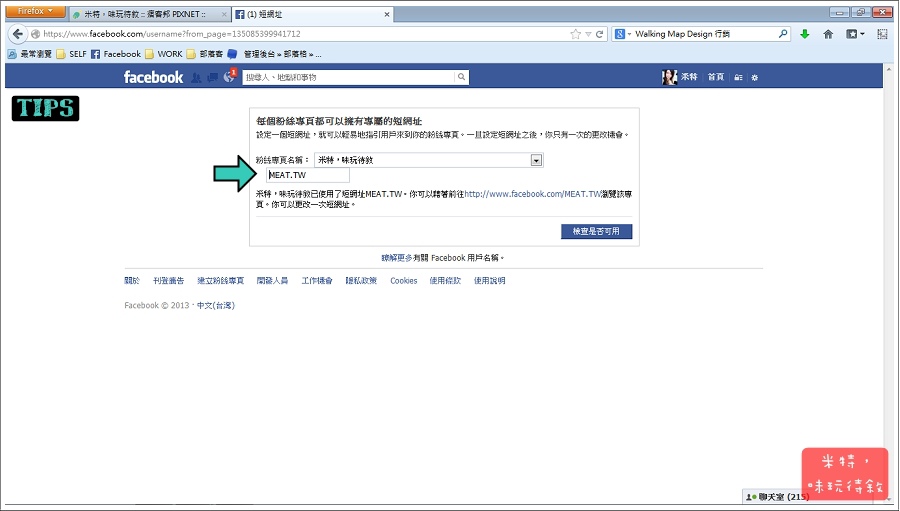Image resolution: width=900 pixels, height=511 pixels.
Task: Open the Facebook settings gear icon
Action: point(755,78)
